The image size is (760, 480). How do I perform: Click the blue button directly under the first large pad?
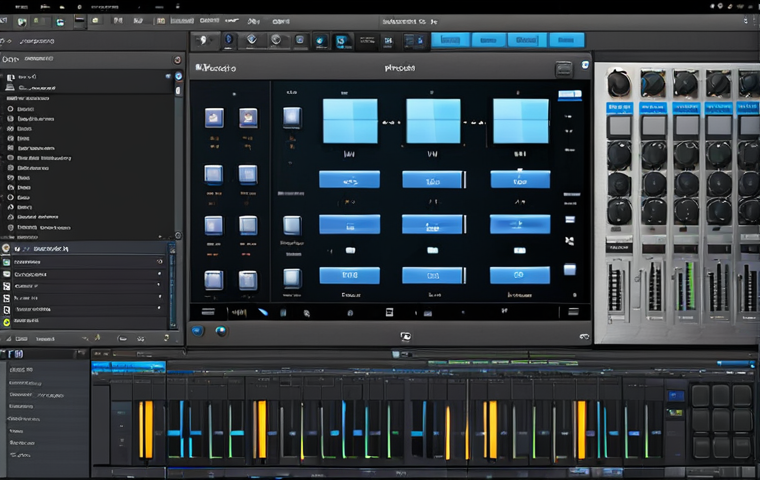pyautogui.click(x=349, y=179)
